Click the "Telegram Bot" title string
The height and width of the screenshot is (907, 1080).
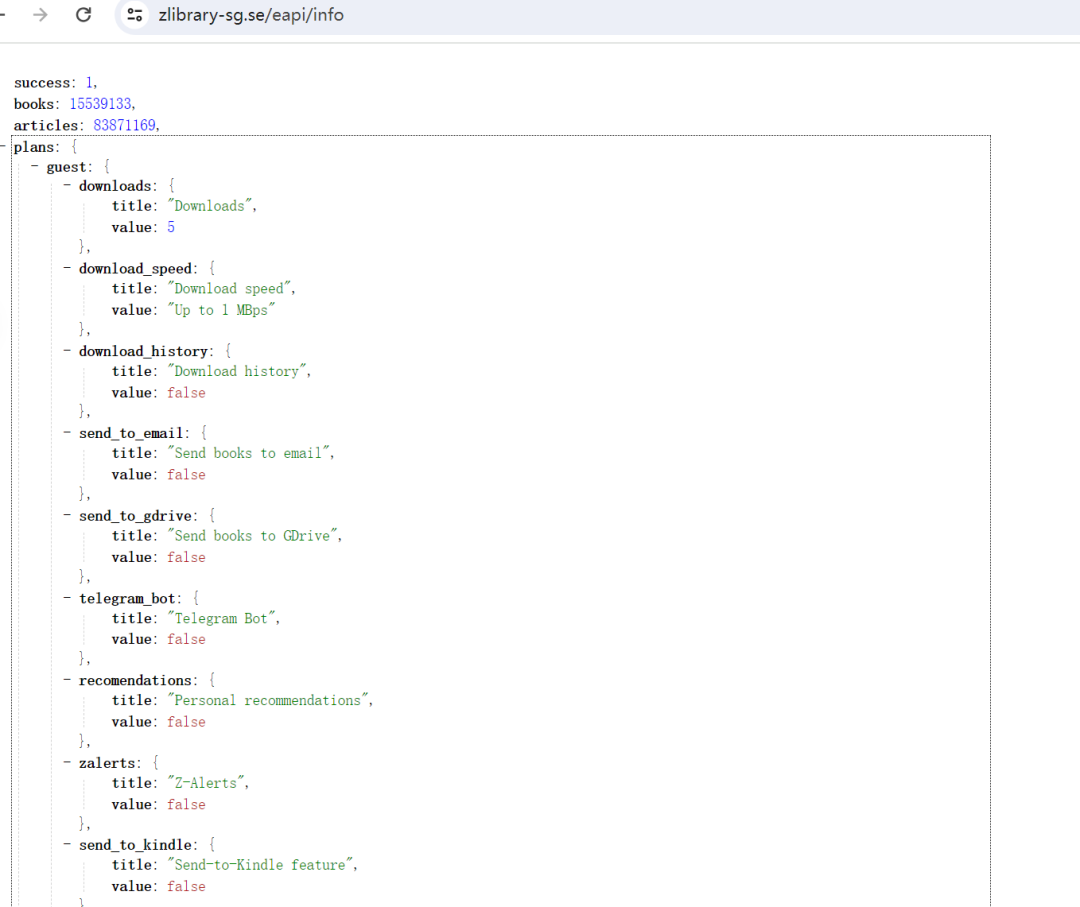(x=221, y=618)
